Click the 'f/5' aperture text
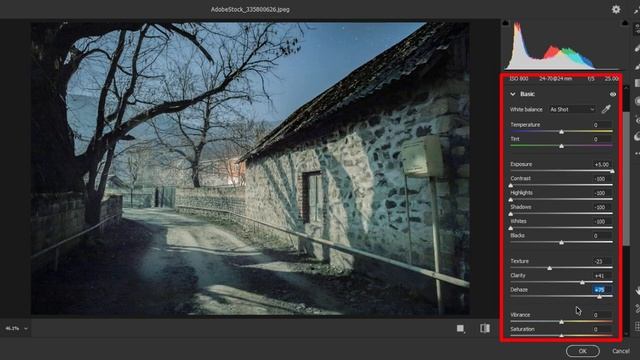The width and height of the screenshot is (640, 360). click(x=591, y=79)
